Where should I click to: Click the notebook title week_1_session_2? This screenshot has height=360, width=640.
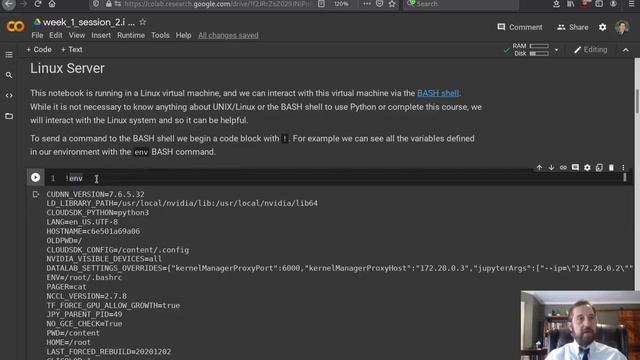point(88,22)
